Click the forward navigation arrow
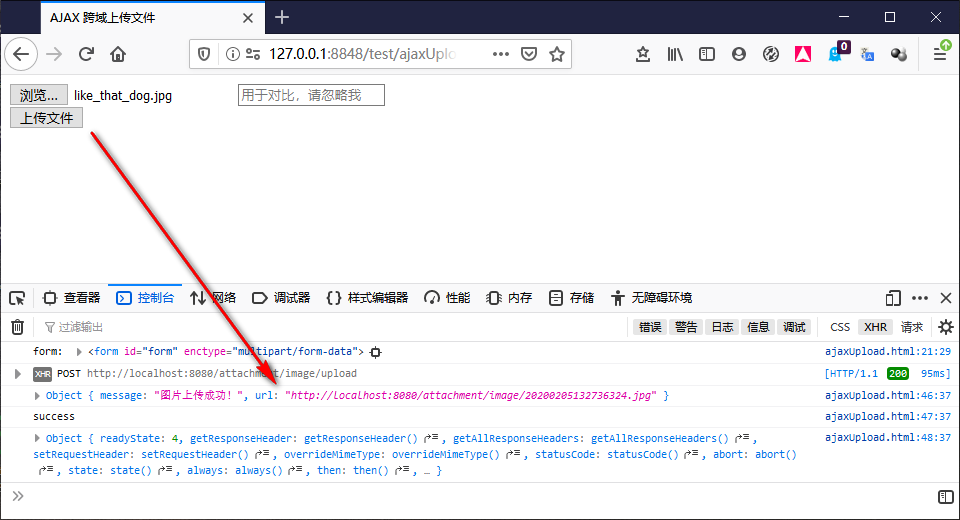 [x=54, y=55]
